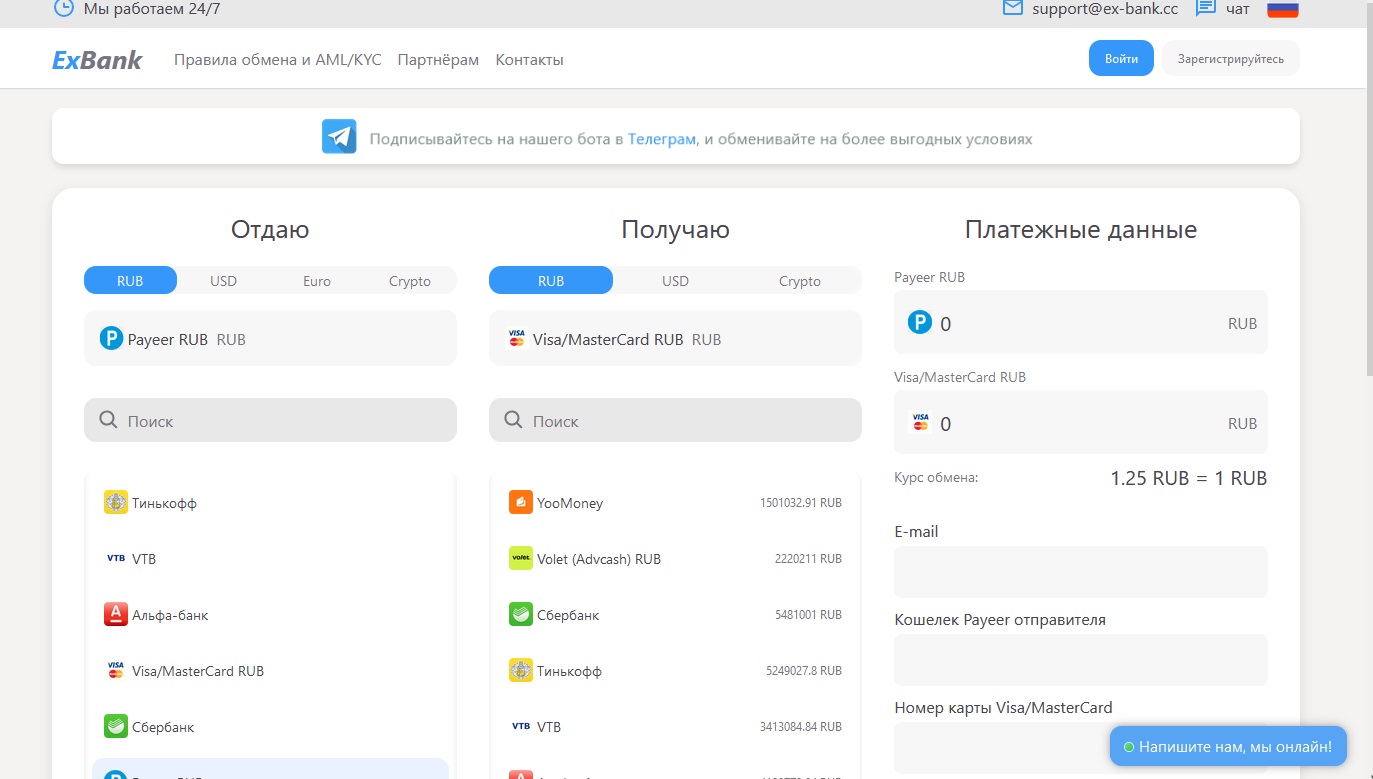Click Тинькофф icon in Отдаю list
This screenshot has height=779, width=1373.
116,502
